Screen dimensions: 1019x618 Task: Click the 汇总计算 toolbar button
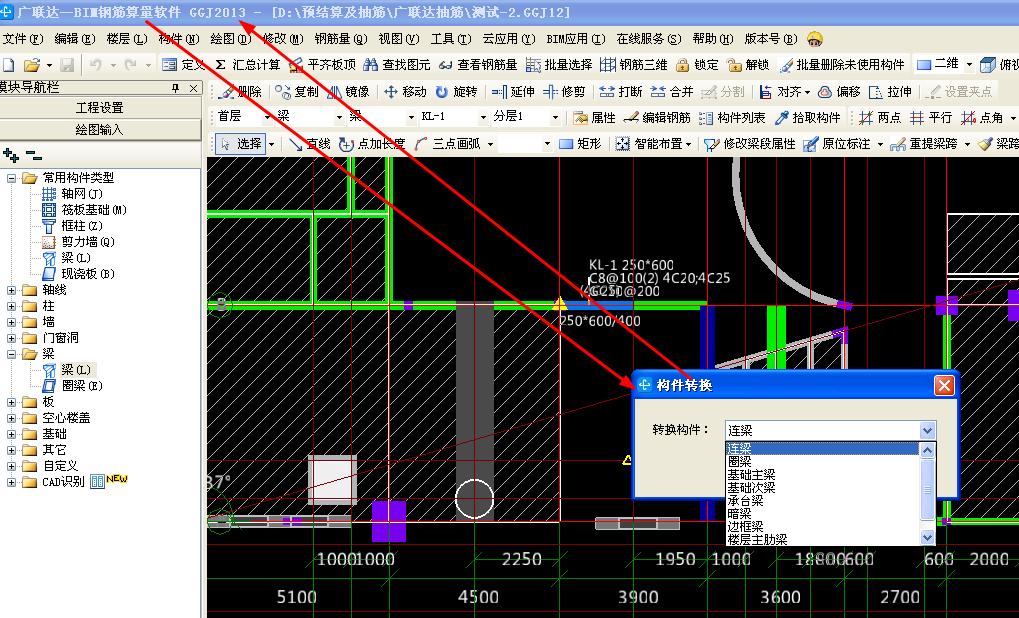point(248,64)
